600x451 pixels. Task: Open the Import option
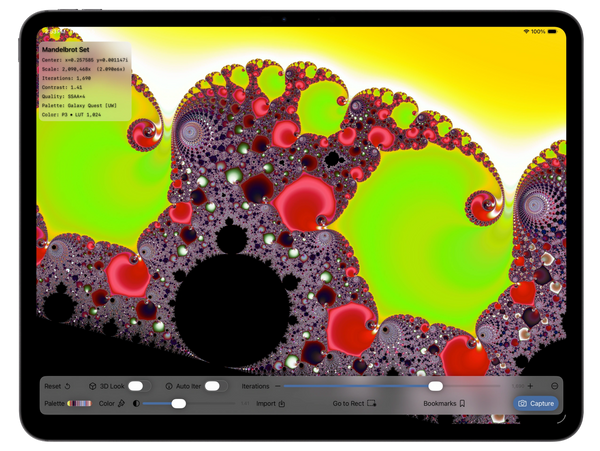click(x=271, y=404)
